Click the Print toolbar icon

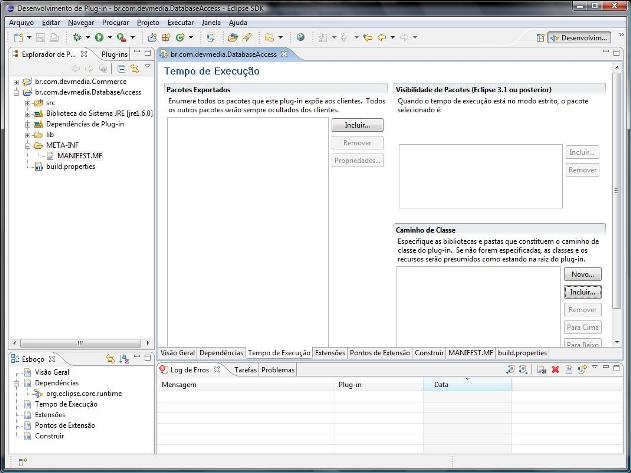click(x=54, y=38)
